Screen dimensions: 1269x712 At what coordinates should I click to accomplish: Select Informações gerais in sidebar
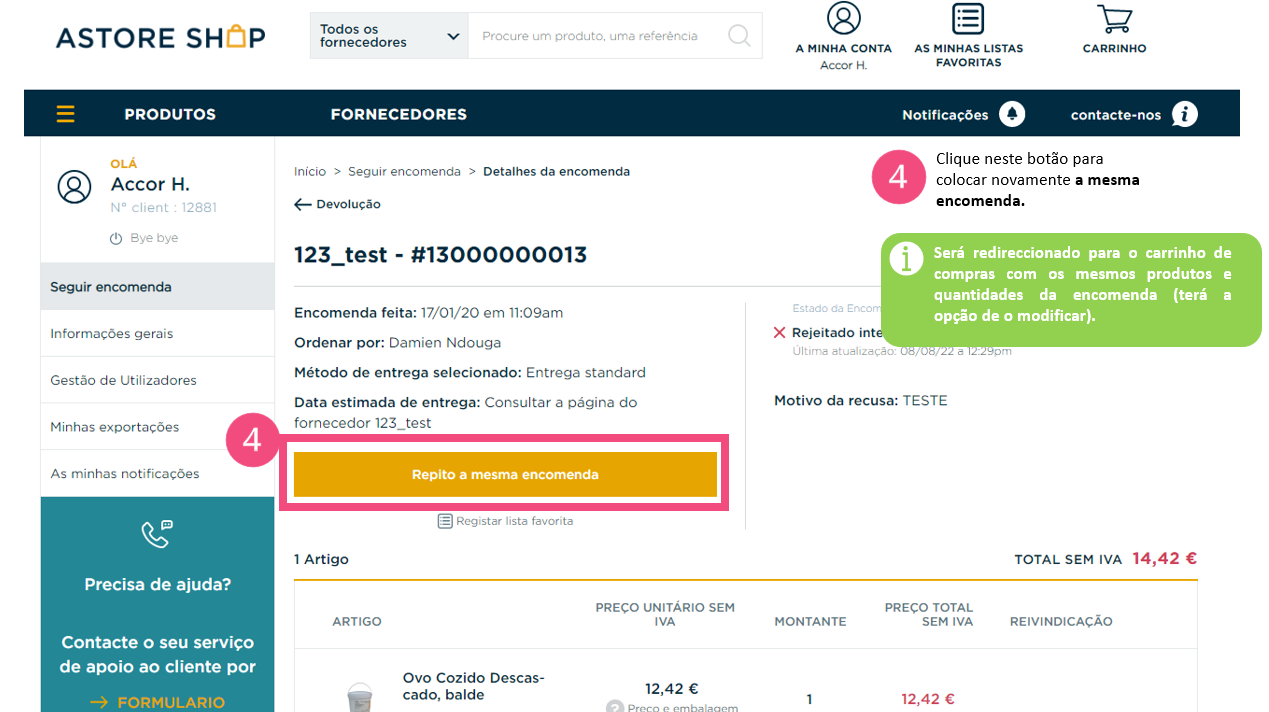pyautogui.click(x=157, y=333)
